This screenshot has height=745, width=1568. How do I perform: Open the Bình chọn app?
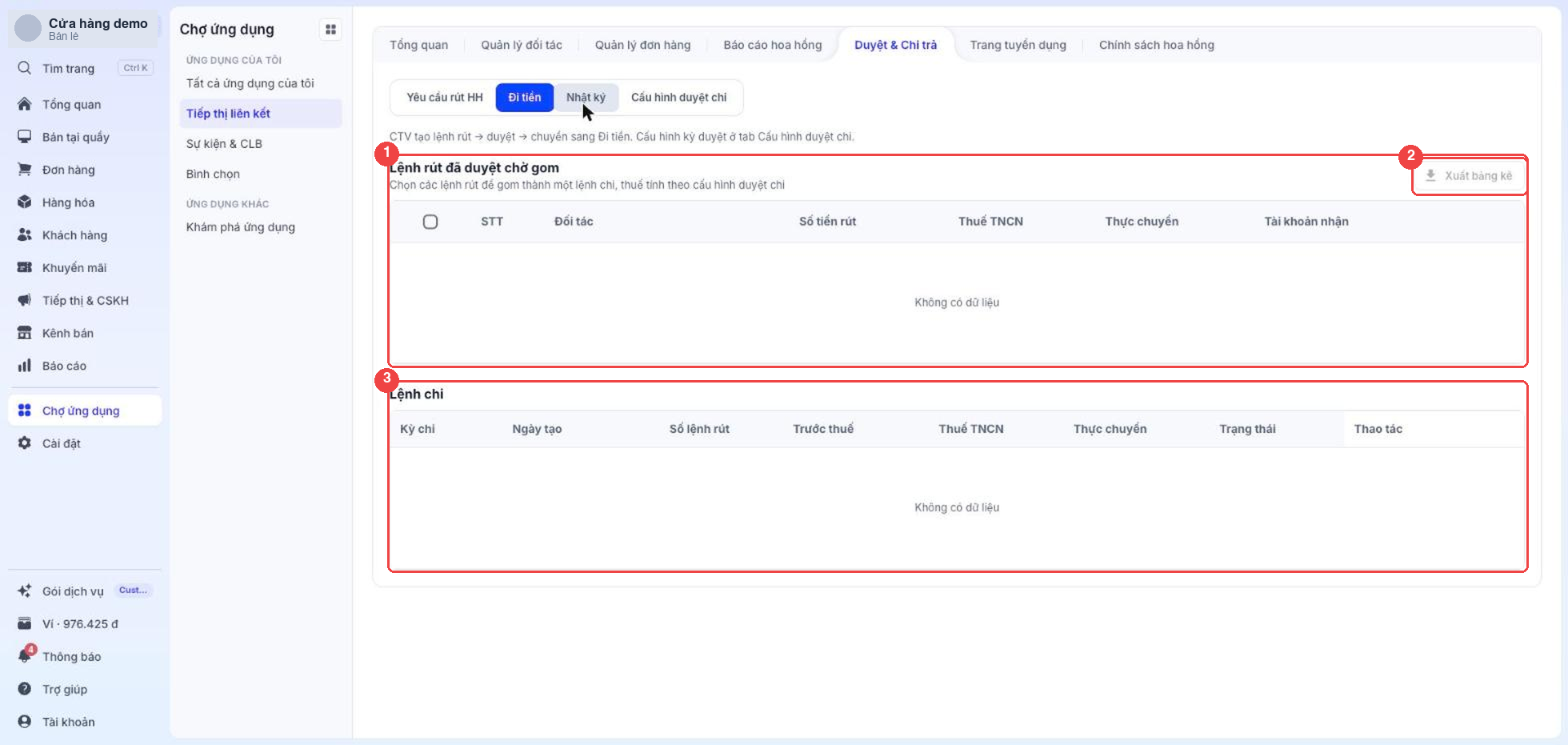[213, 174]
